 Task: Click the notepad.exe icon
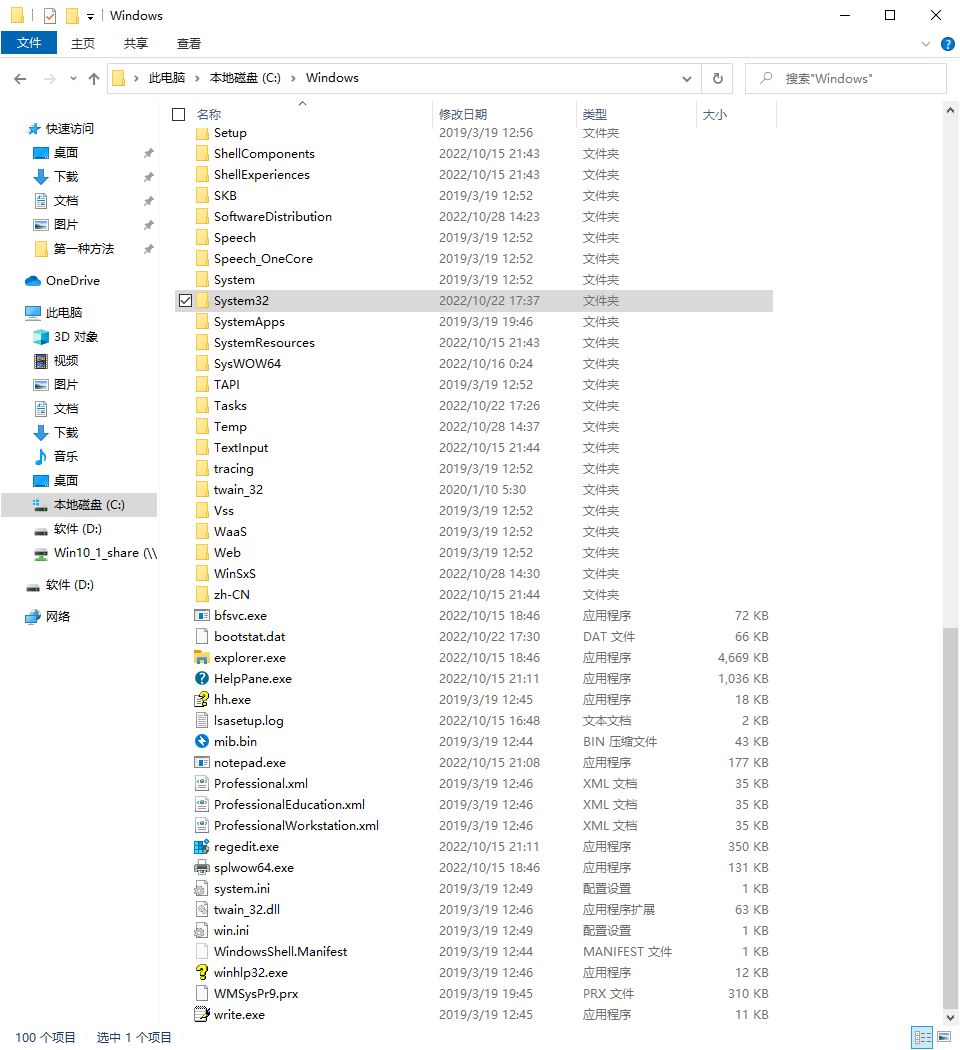click(202, 763)
